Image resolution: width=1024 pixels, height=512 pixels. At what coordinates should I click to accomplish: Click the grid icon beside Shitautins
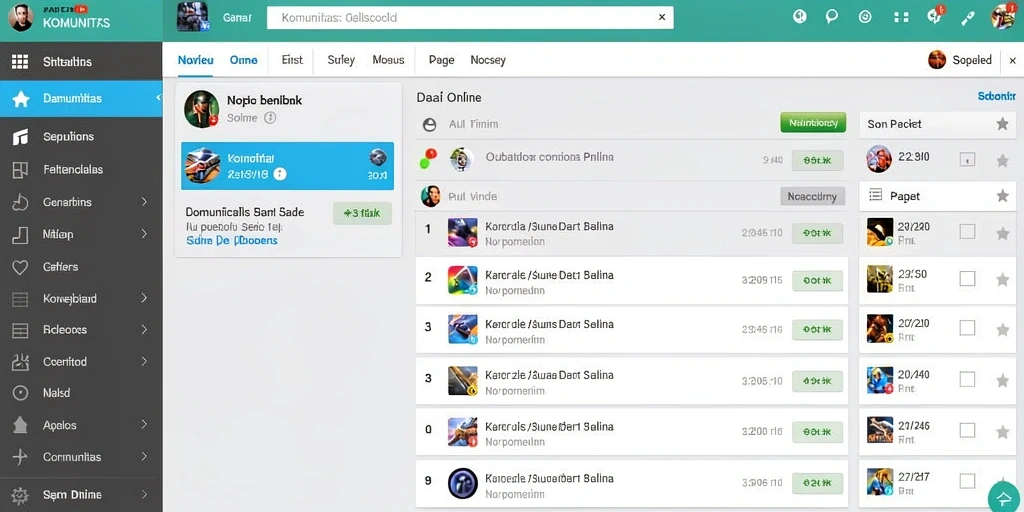click(x=20, y=62)
